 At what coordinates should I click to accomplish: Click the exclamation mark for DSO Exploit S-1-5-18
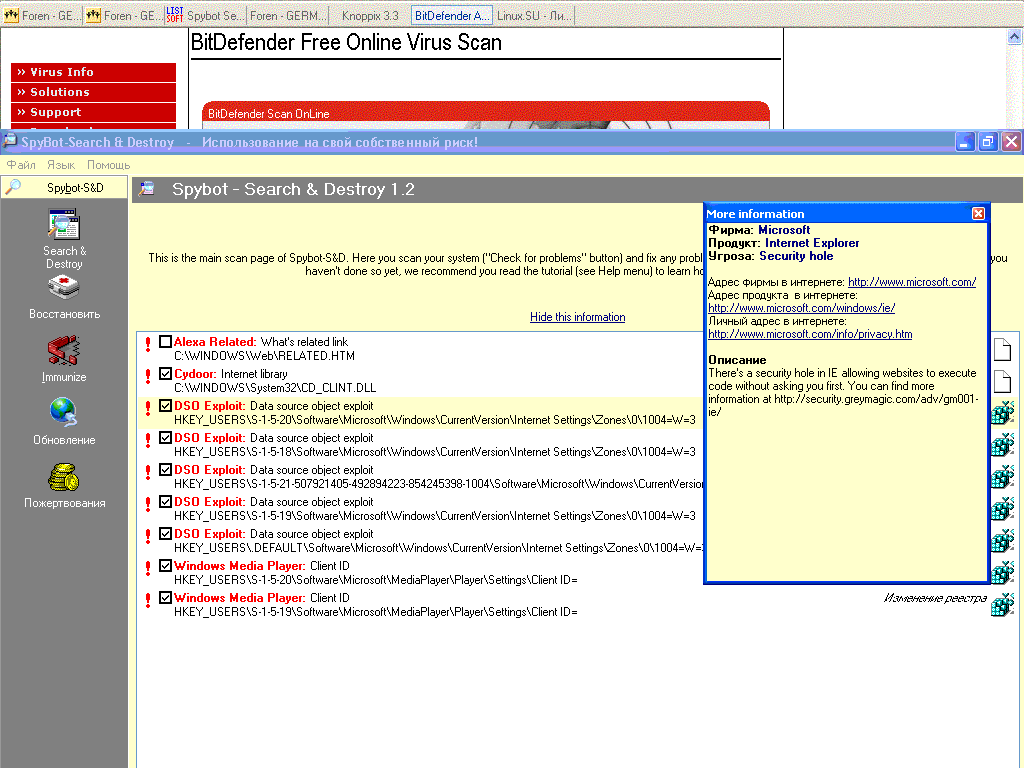[x=148, y=440]
